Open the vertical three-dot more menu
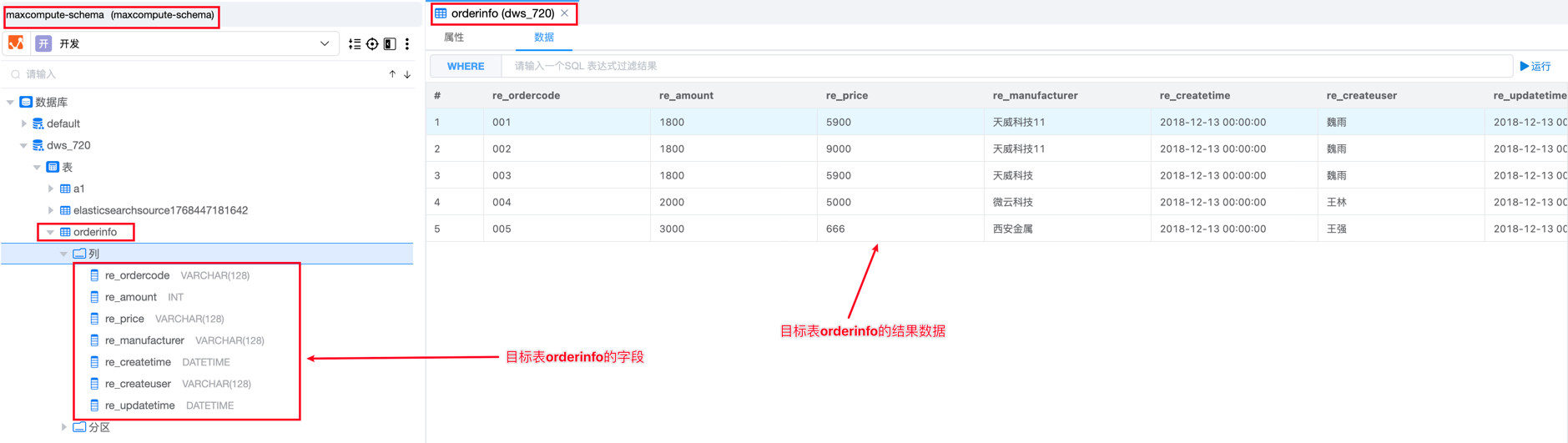The width and height of the screenshot is (1568, 443). (407, 44)
